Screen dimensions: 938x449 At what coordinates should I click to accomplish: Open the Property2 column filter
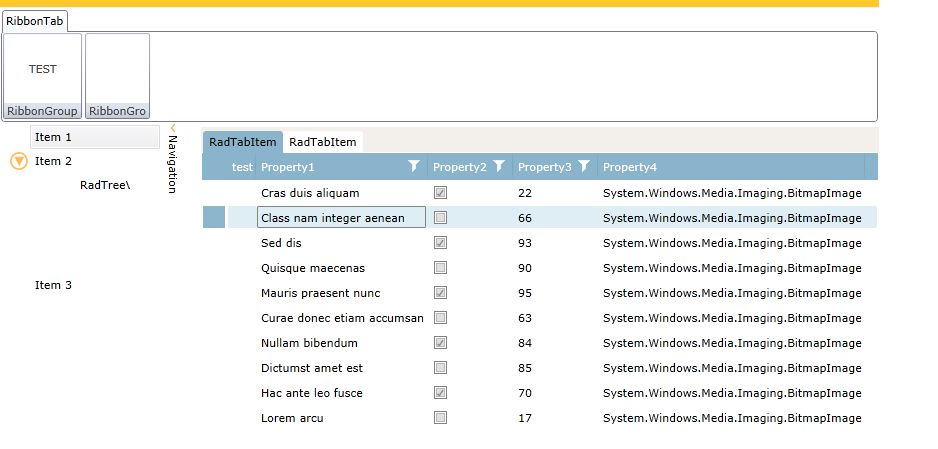[500, 167]
